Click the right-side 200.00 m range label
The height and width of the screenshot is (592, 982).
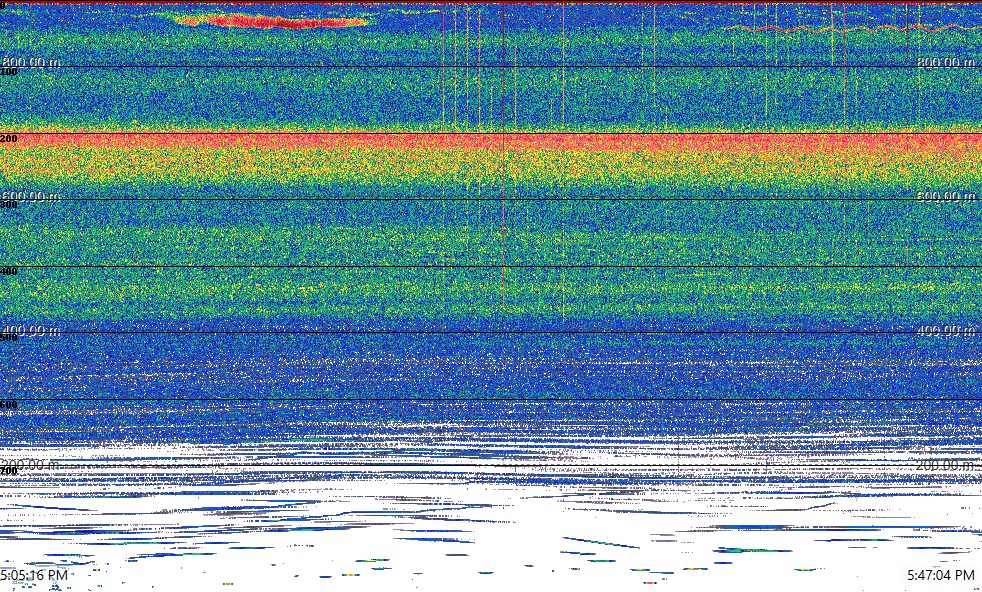(x=946, y=465)
